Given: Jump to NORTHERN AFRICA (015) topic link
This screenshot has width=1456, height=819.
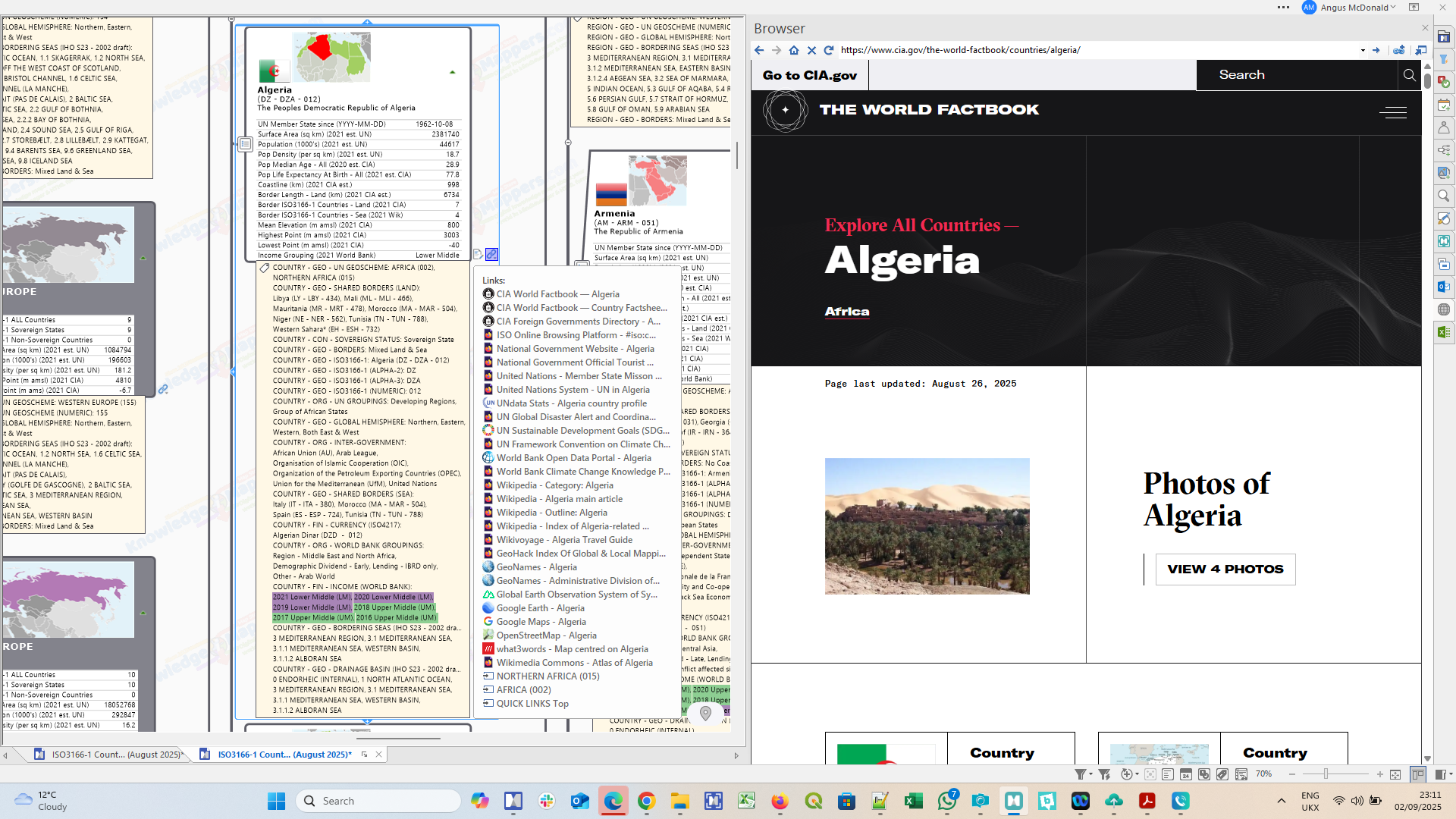Looking at the screenshot, I should pos(548,676).
